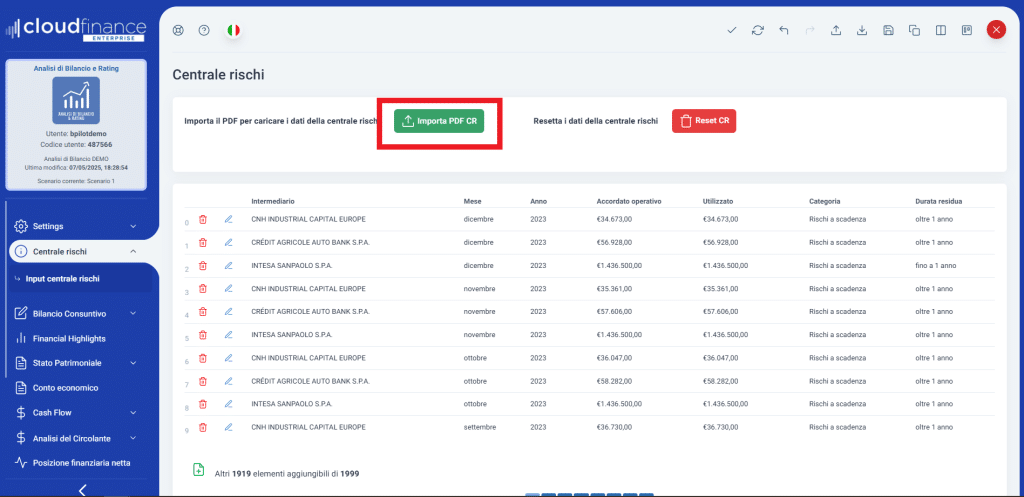Screen dimensions: 1024x497
Task: Add new element with green plus icon
Action: coord(199,470)
